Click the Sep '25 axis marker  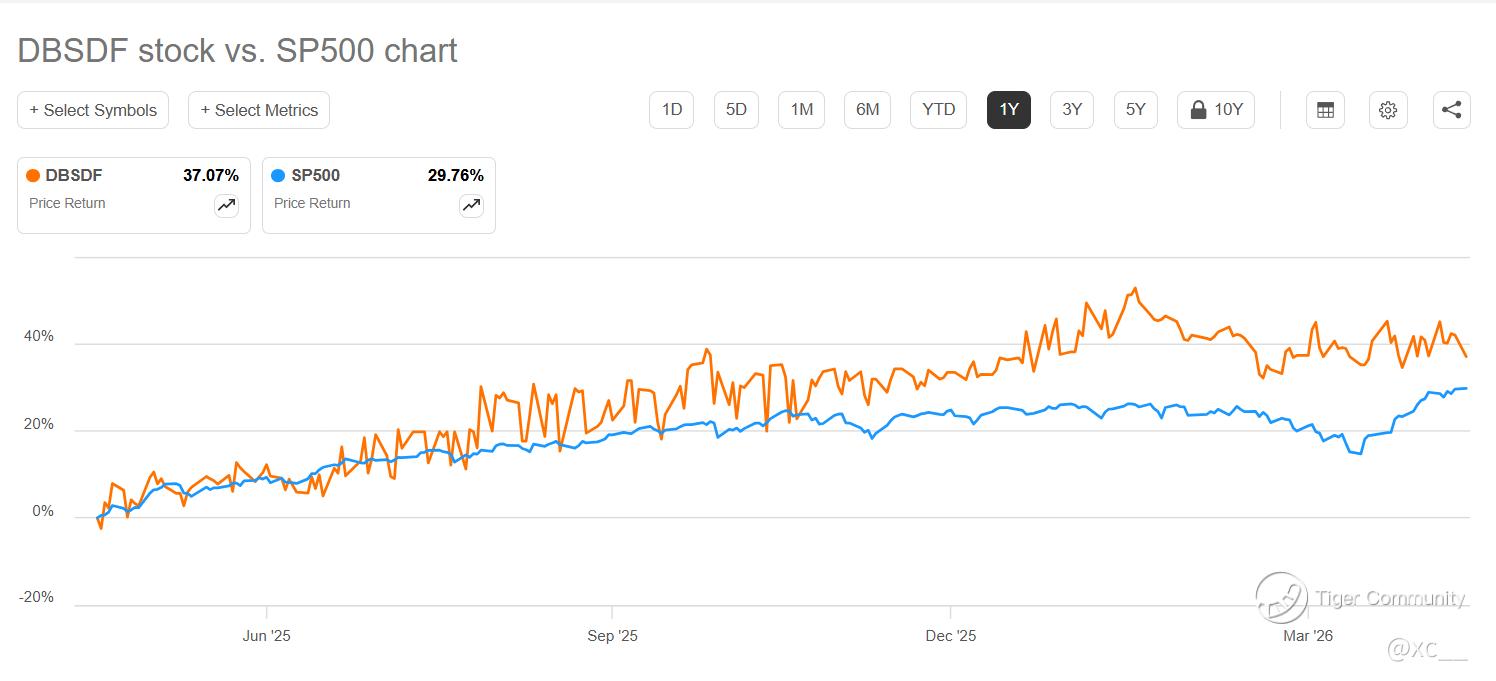(x=612, y=636)
